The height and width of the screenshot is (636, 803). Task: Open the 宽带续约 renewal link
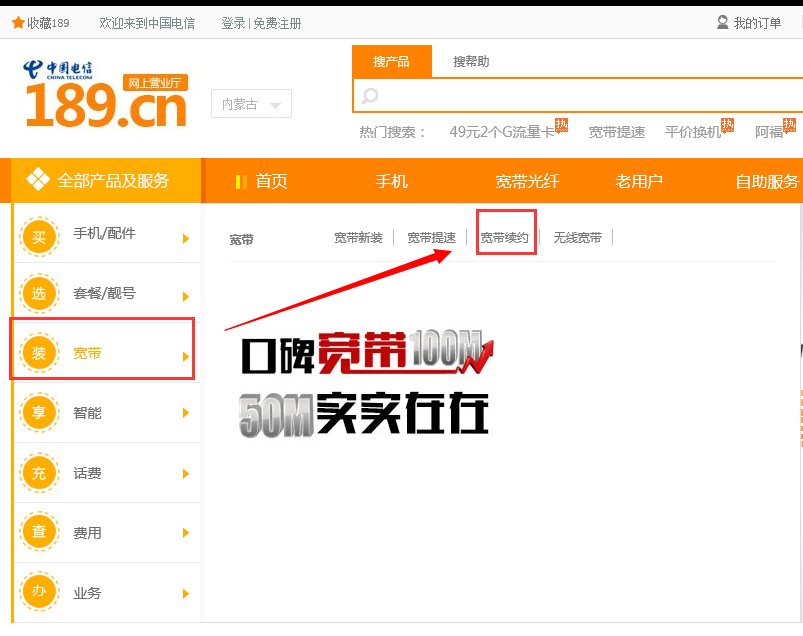click(x=505, y=239)
